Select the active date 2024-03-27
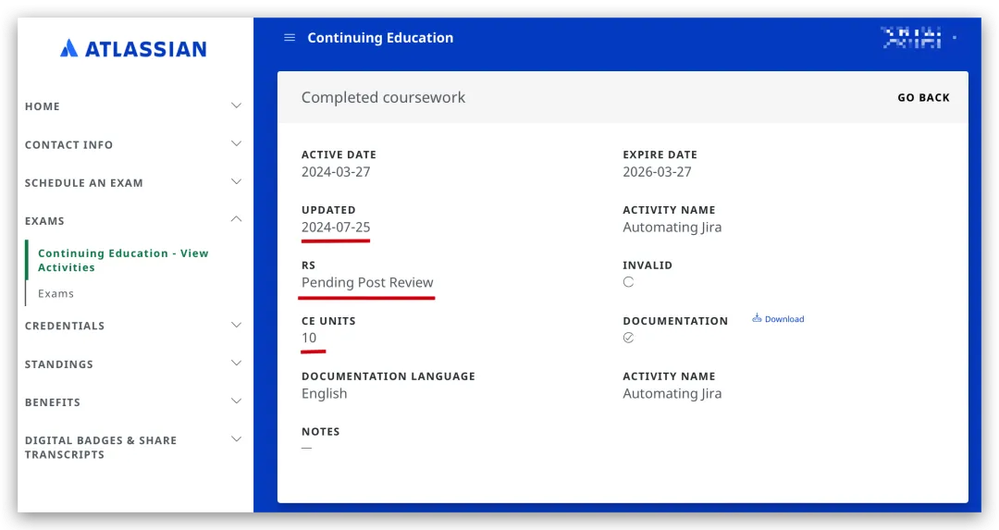The width and height of the screenshot is (999, 530). coord(336,172)
